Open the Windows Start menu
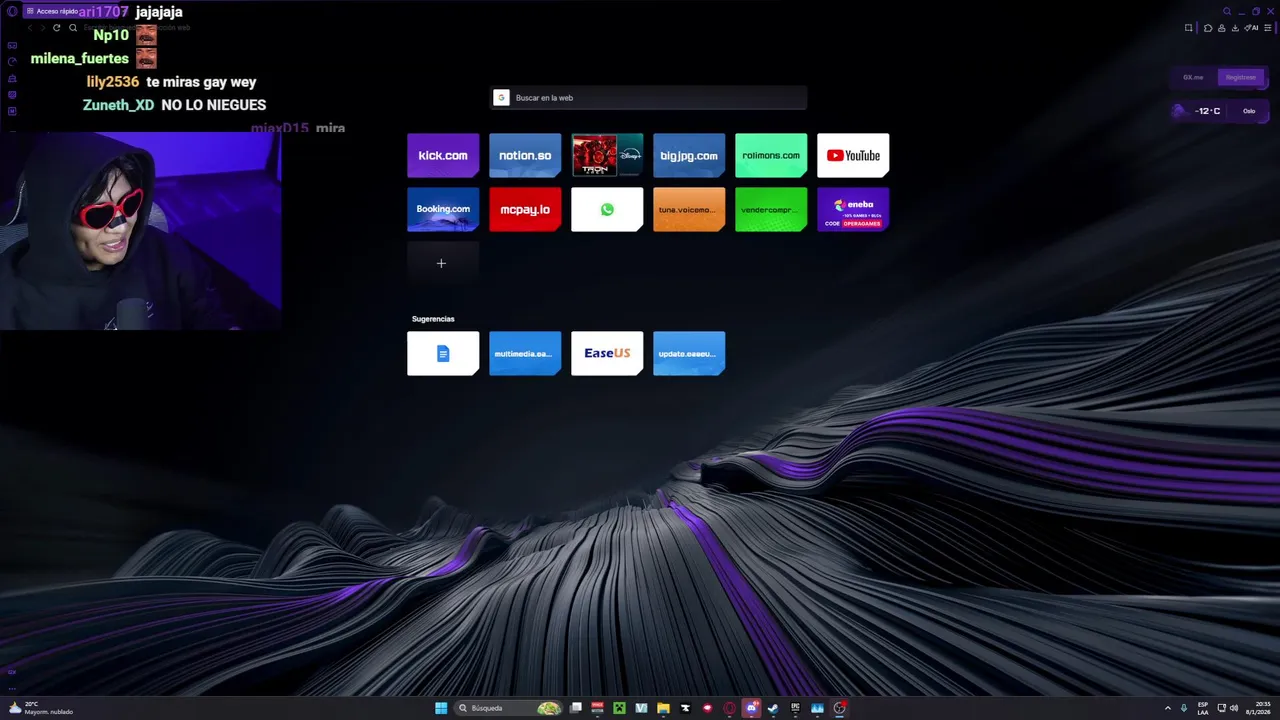This screenshot has height=720, width=1280. tap(441, 708)
